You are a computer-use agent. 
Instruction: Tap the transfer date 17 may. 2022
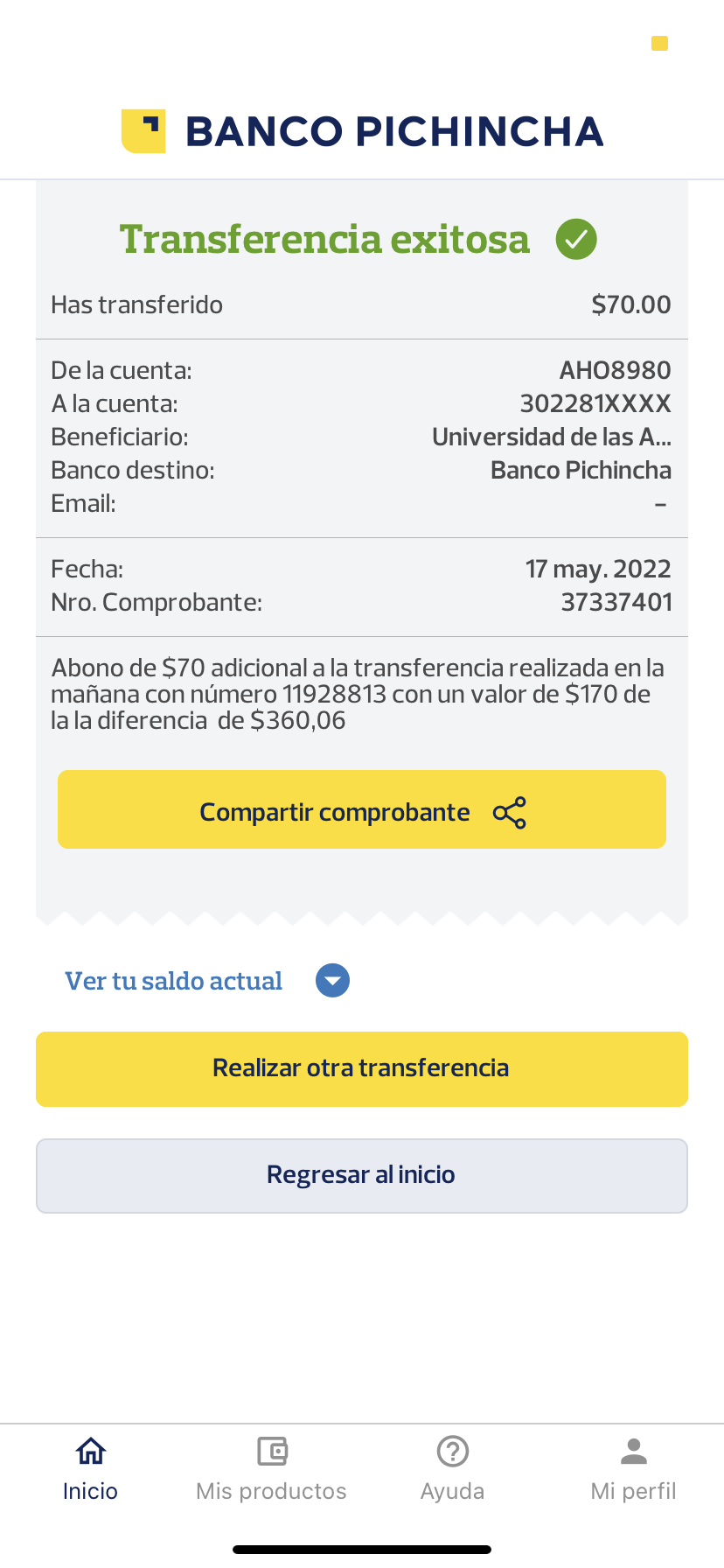click(x=598, y=569)
